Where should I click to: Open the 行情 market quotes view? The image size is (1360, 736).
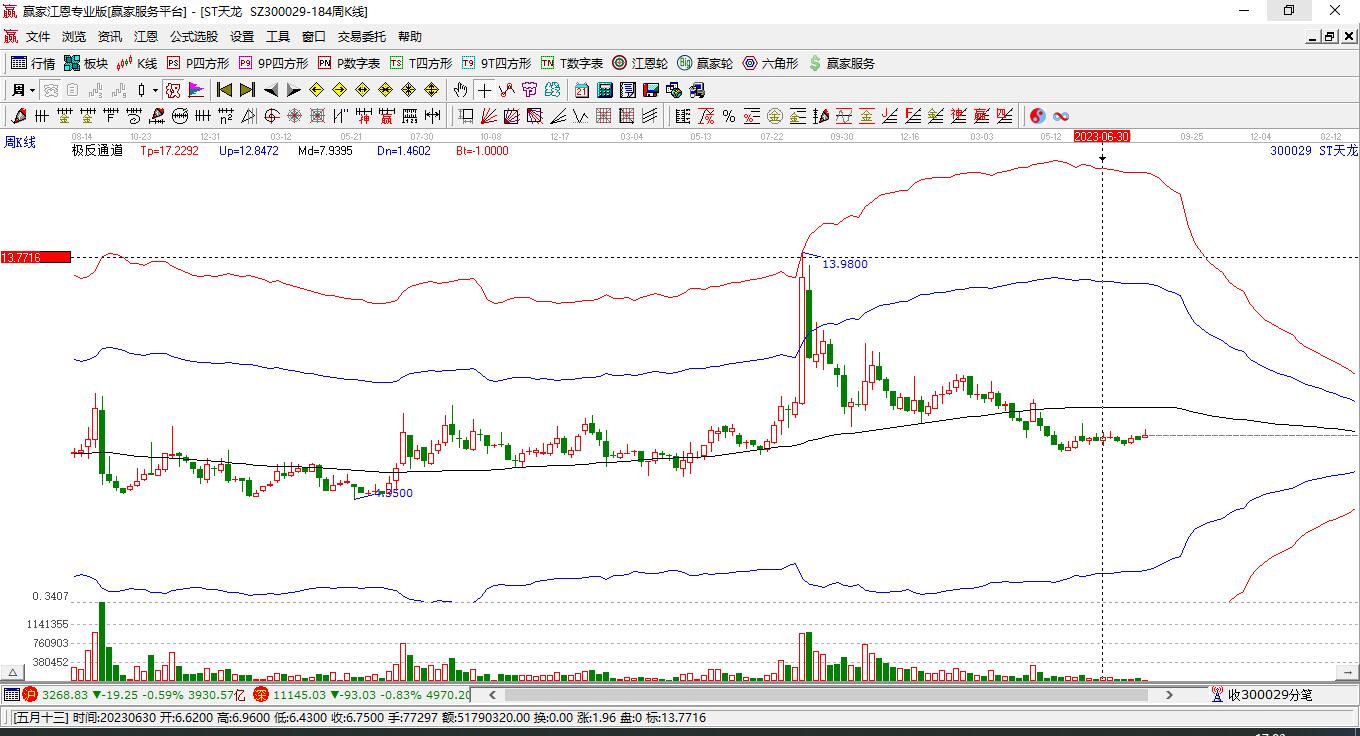tap(33, 63)
